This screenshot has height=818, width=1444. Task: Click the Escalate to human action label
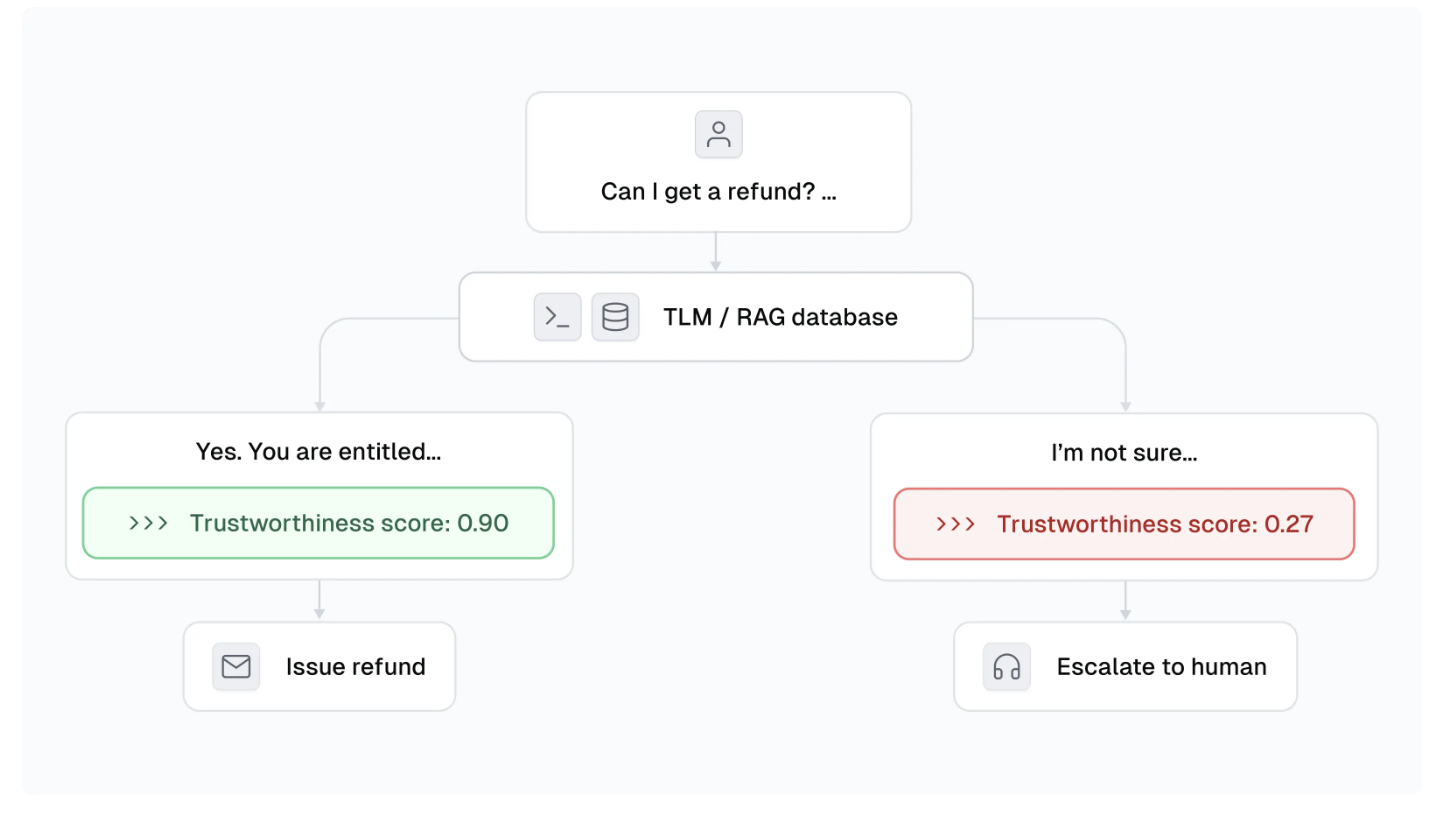(1162, 667)
